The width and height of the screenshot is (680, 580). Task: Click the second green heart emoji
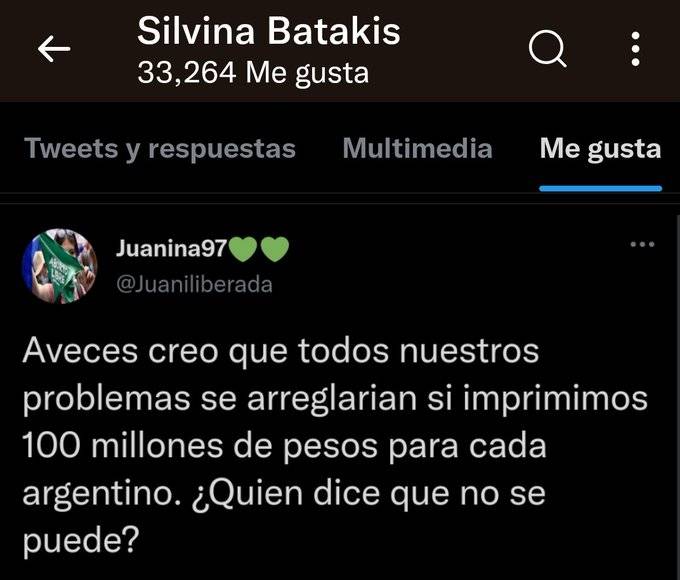(275, 249)
